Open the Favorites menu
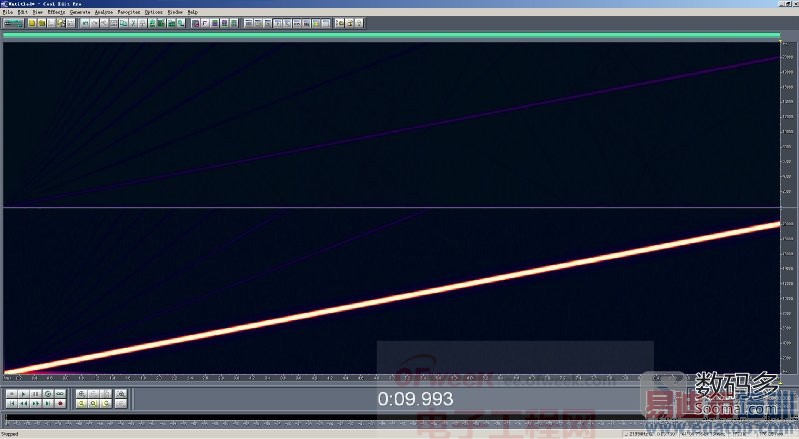 [x=128, y=12]
